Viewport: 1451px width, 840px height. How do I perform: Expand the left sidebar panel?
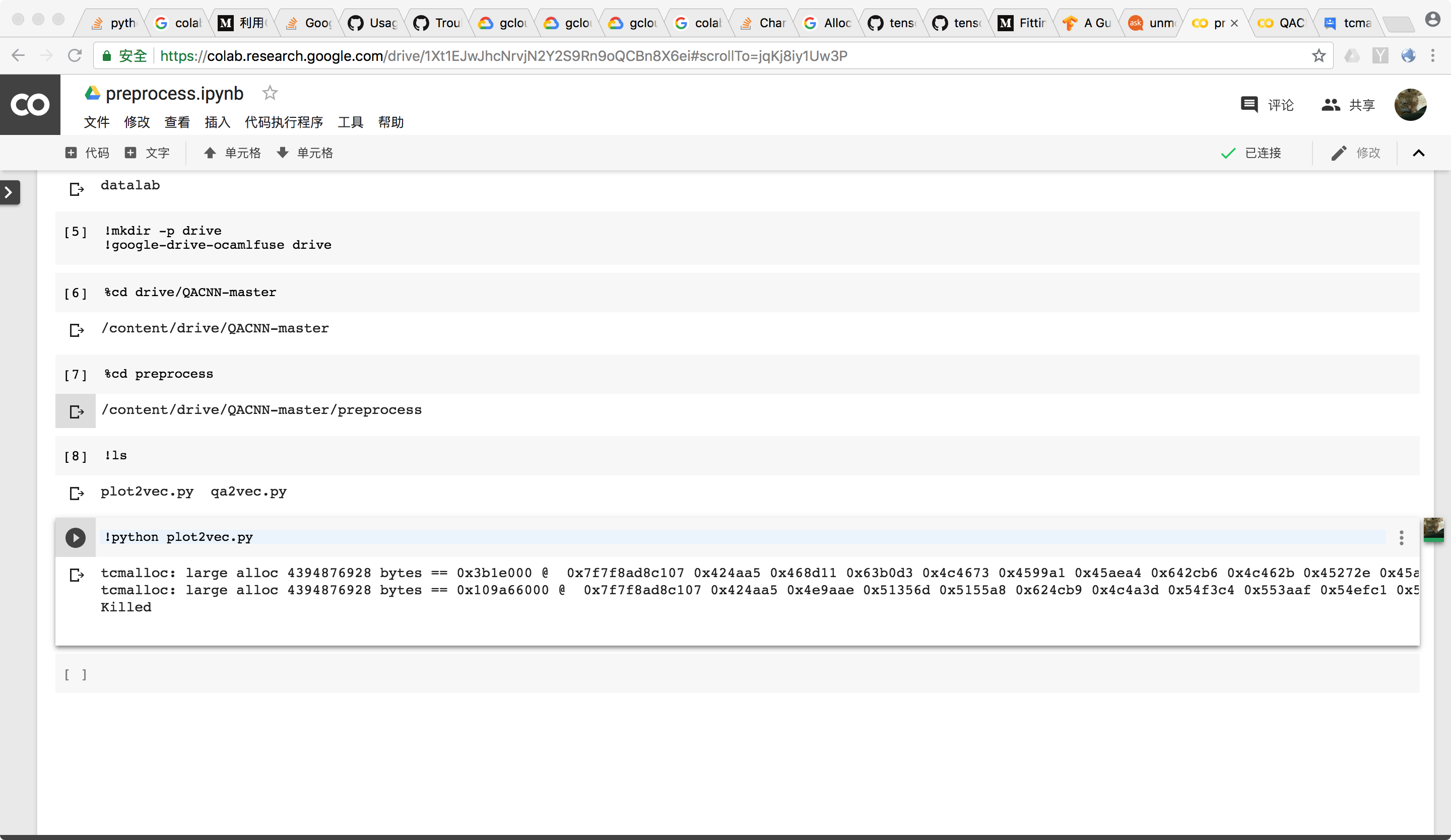[9, 192]
